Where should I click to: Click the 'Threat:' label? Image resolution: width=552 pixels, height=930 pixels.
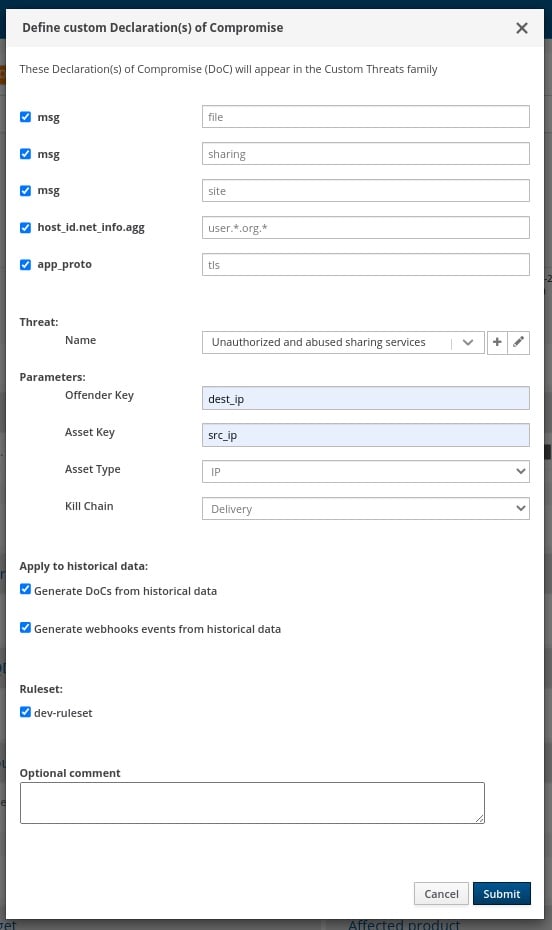(39, 322)
